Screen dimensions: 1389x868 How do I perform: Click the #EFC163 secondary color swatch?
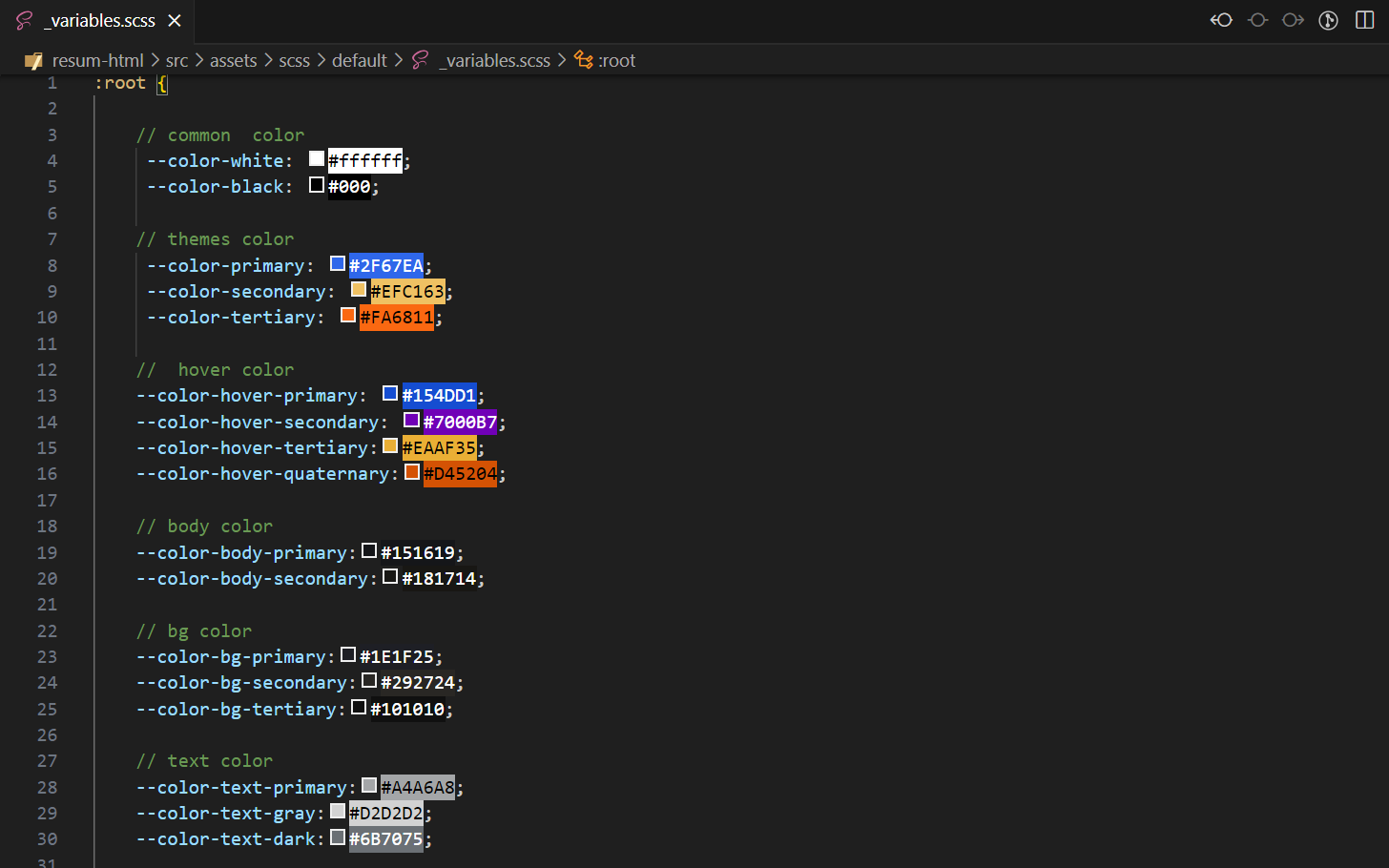point(359,289)
